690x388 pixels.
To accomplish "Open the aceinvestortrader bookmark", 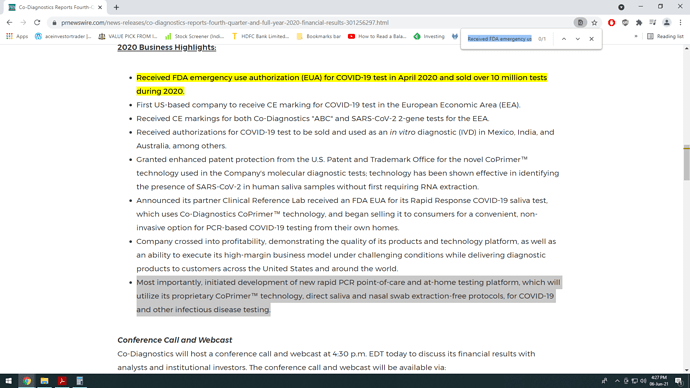I will [x=63, y=37].
